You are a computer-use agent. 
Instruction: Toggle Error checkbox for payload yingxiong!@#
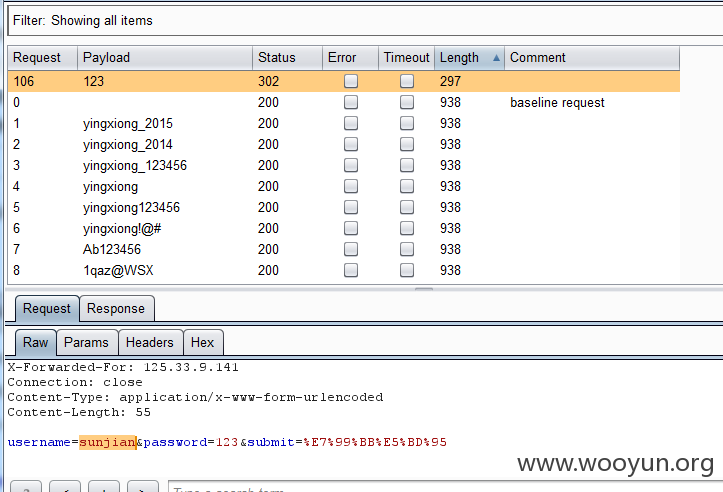pyautogui.click(x=351, y=228)
